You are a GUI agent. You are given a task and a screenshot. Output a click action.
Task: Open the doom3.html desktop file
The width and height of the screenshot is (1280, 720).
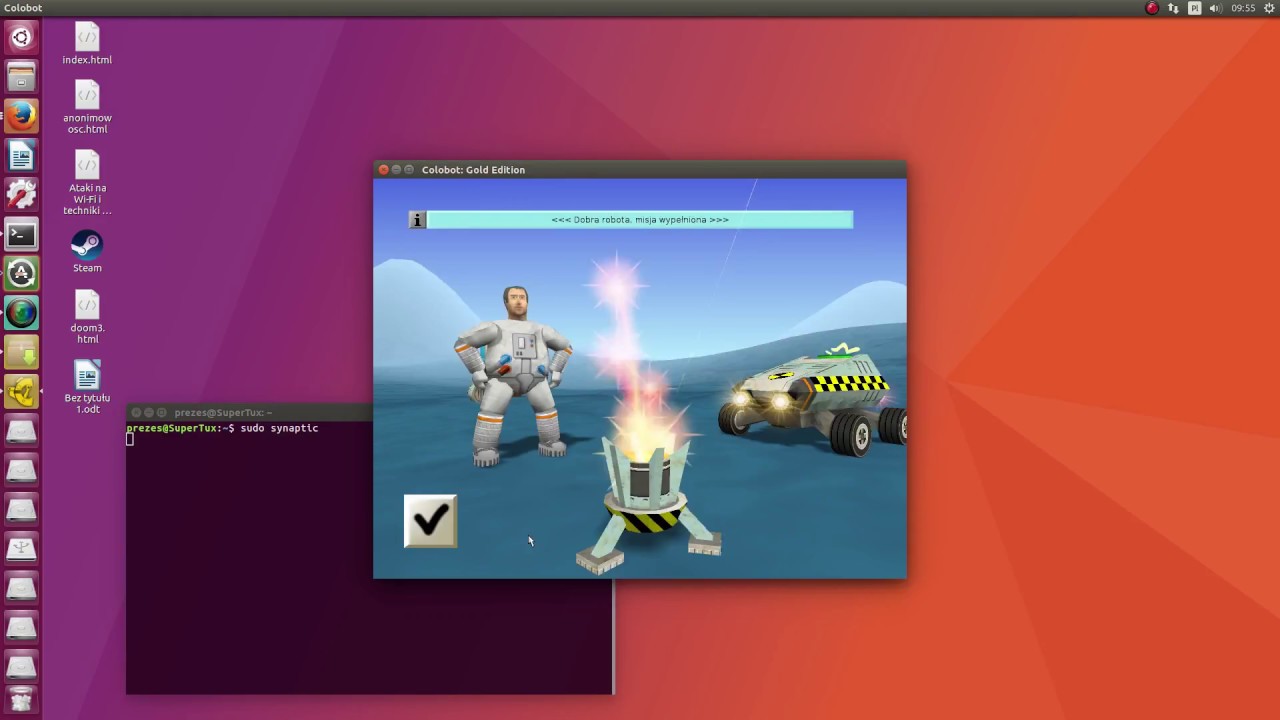coord(87,317)
